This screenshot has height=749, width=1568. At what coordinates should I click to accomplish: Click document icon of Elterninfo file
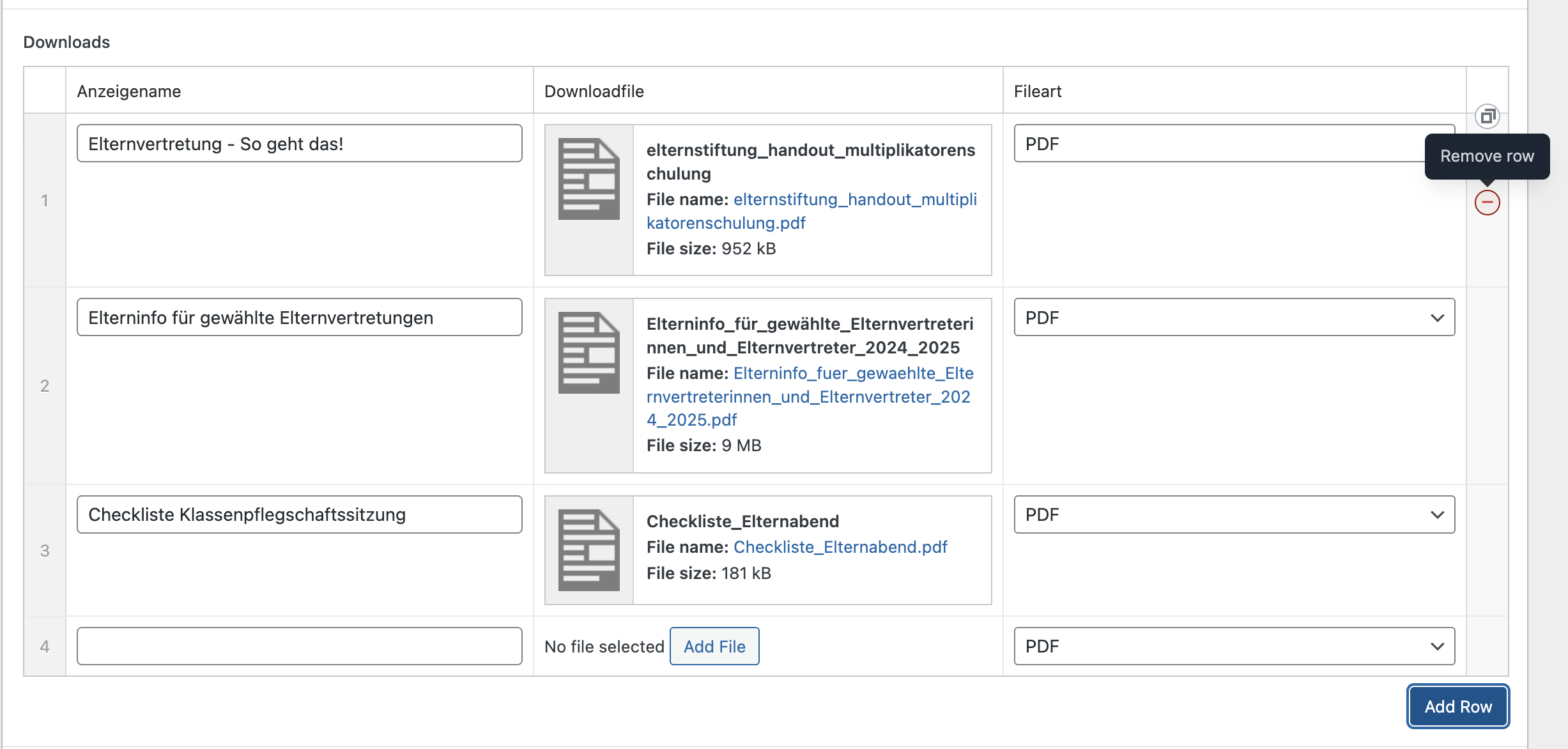pyautogui.click(x=588, y=353)
